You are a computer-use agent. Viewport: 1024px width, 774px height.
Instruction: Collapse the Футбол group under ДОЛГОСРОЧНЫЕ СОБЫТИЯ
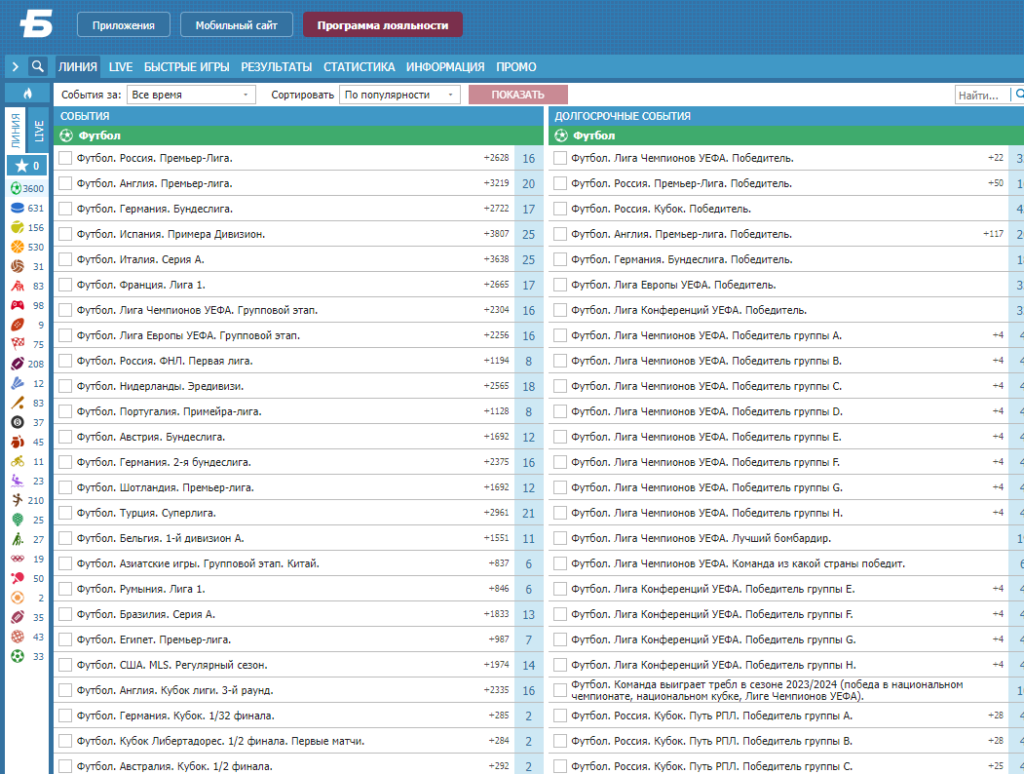(x=786, y=135)
